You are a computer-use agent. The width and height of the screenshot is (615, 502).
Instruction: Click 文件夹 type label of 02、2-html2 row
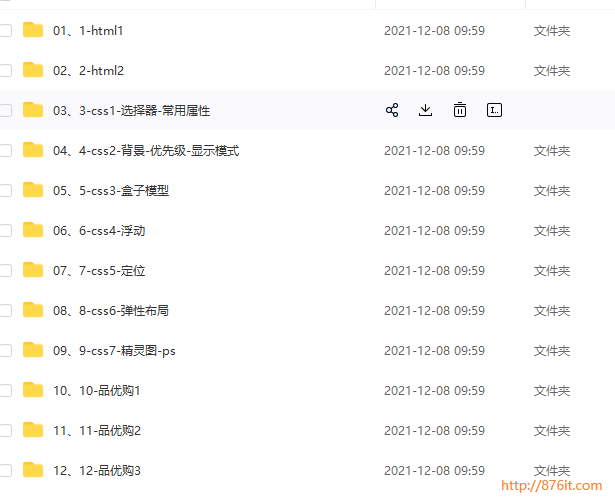[x=551, y=71]
